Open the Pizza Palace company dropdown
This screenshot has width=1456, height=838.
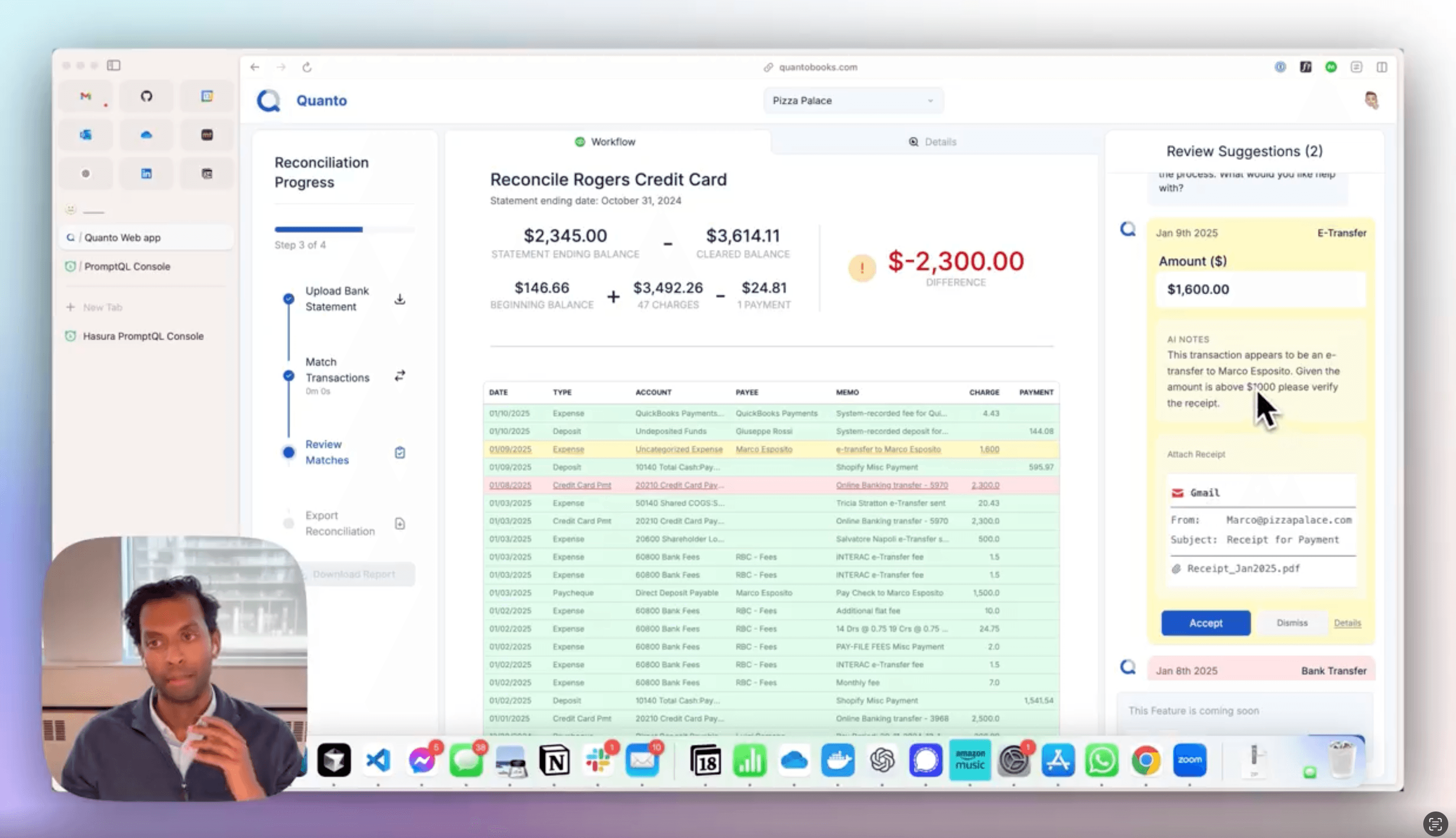pyautogui.click(x=853, y=101)
